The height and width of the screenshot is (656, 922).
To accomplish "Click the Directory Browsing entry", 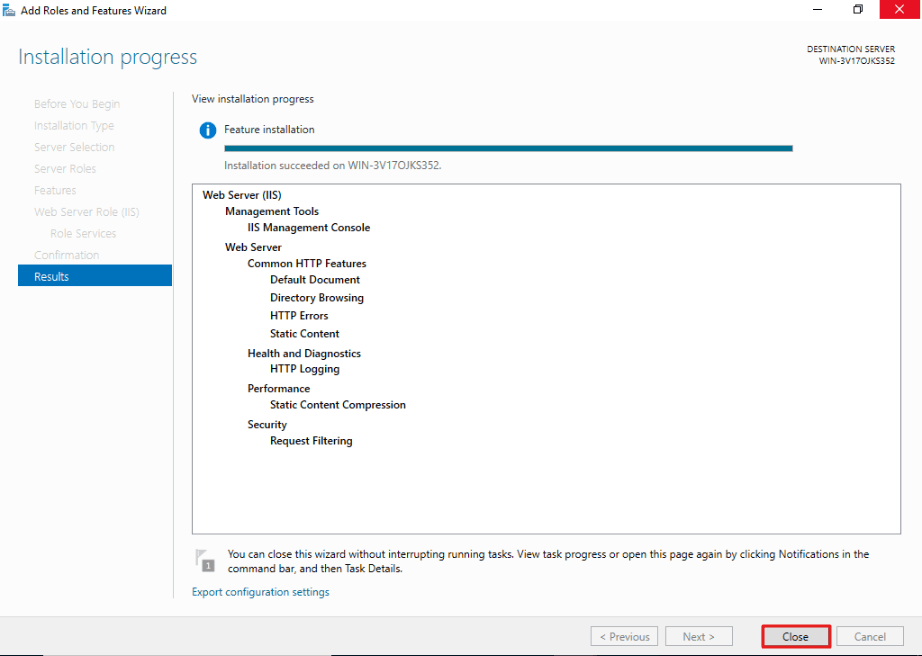I will pyautogui.click(x=317, y=298).
